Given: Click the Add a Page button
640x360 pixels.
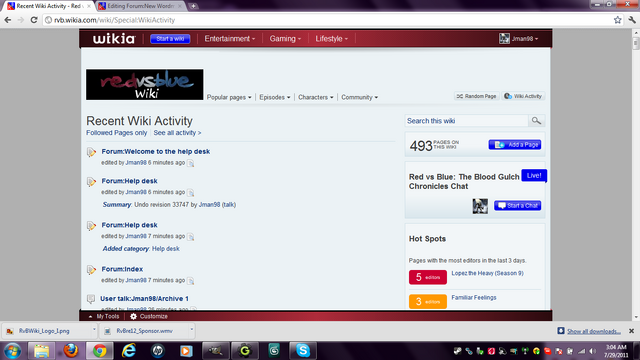Looking at the screenshot, I should [x=515, y=145].
